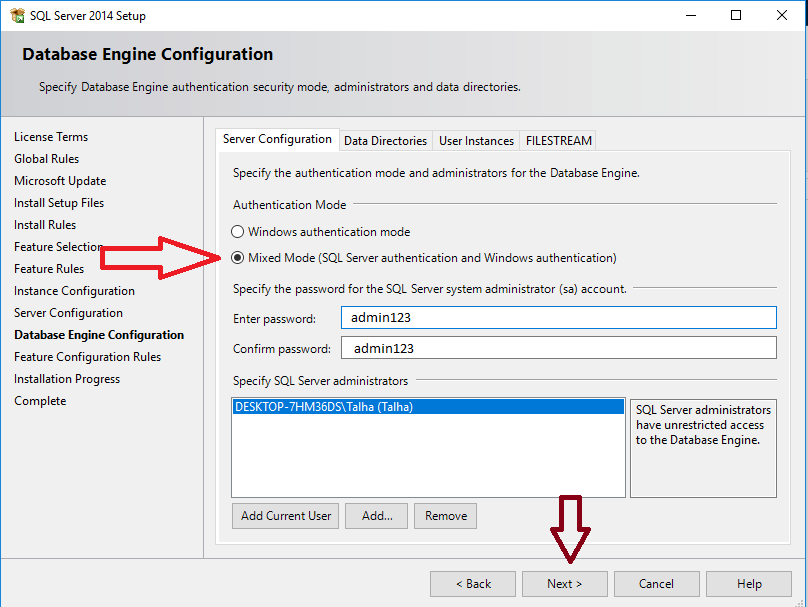This screenshot has height=607, width=808.
Task: Select Mixed Mode authentication radio button
Action: click(237, 258)
